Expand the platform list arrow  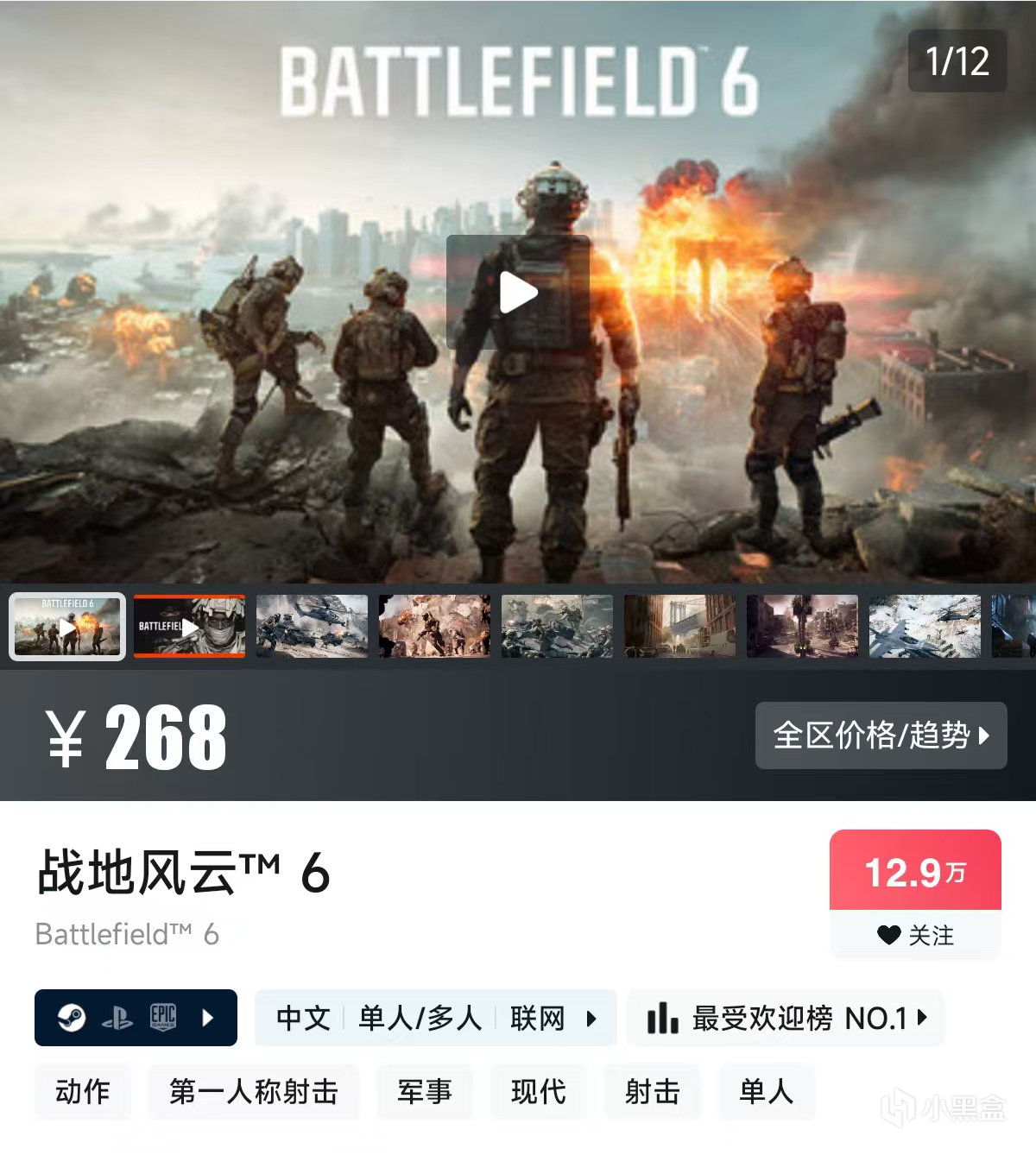pos(207,1018)
